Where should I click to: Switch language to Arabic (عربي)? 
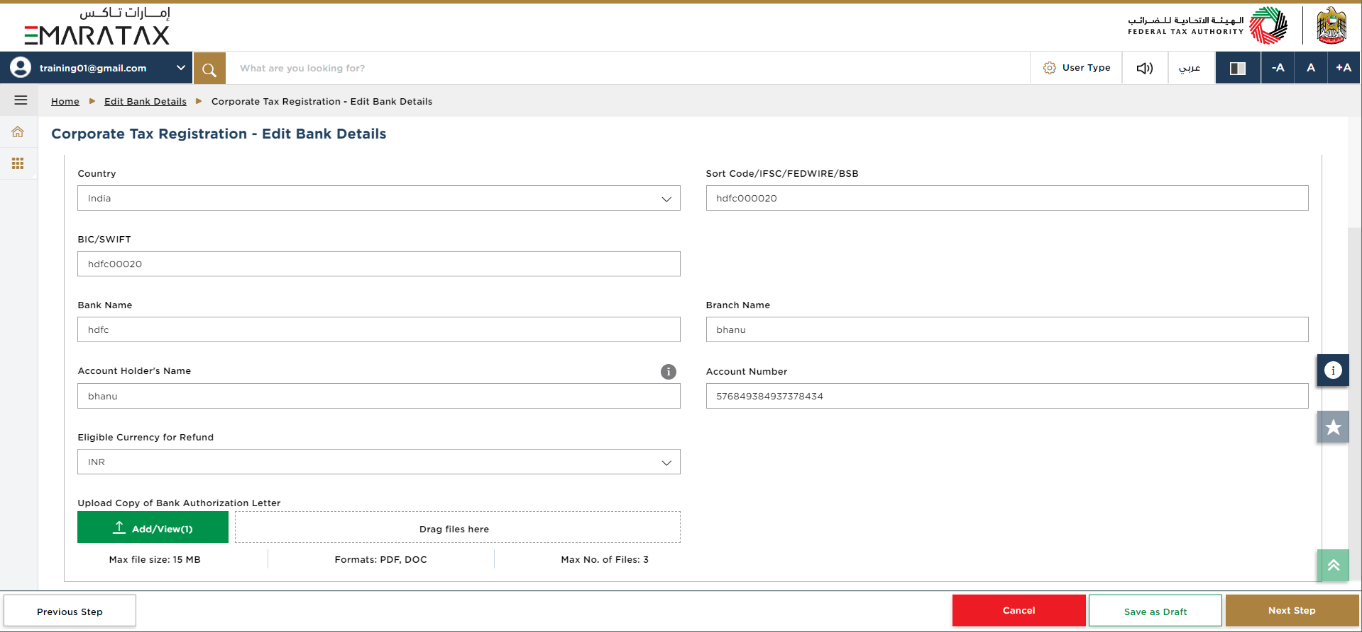[x=1191, y=68]
